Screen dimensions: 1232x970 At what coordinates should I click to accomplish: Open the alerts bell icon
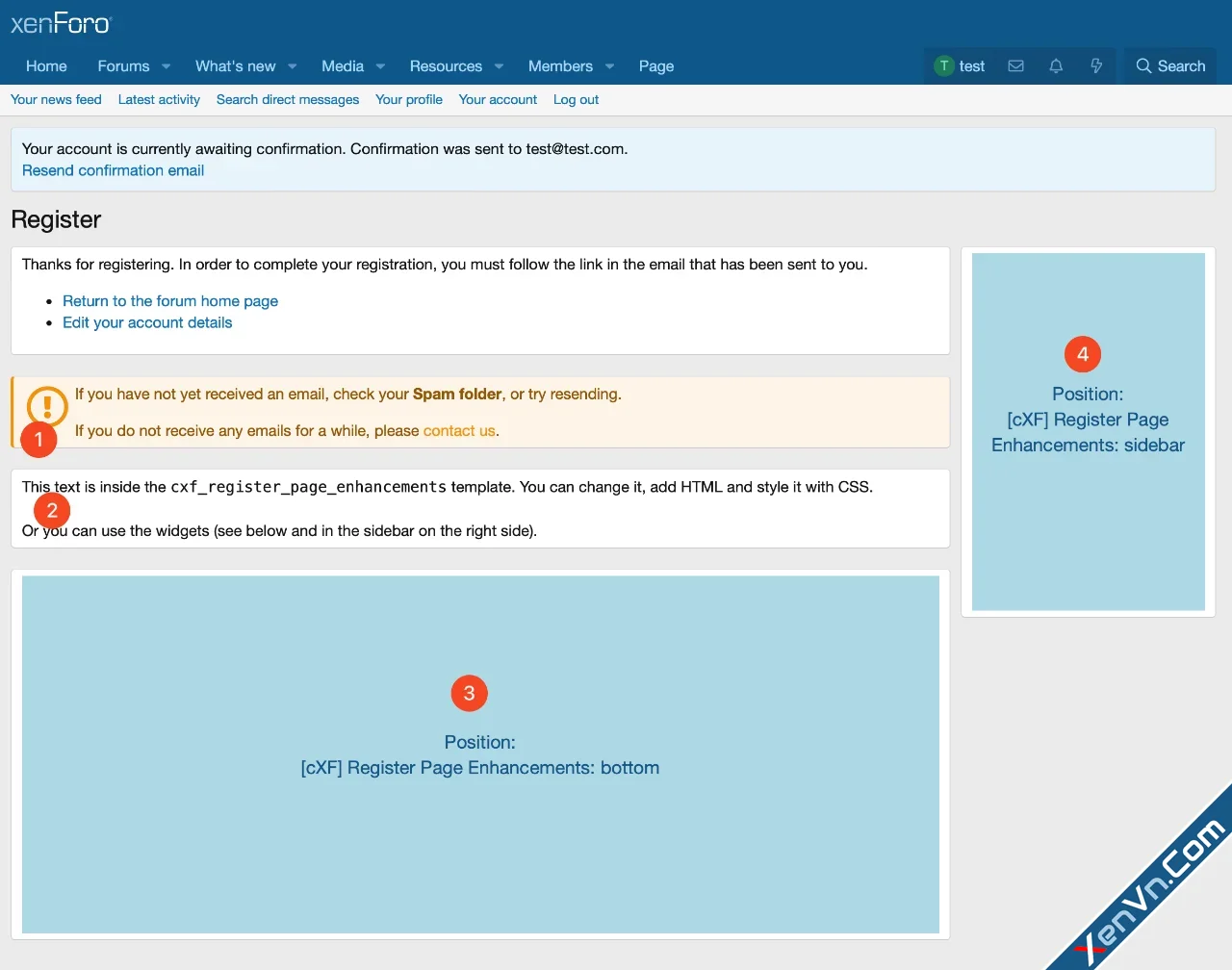coord(1056,66)
